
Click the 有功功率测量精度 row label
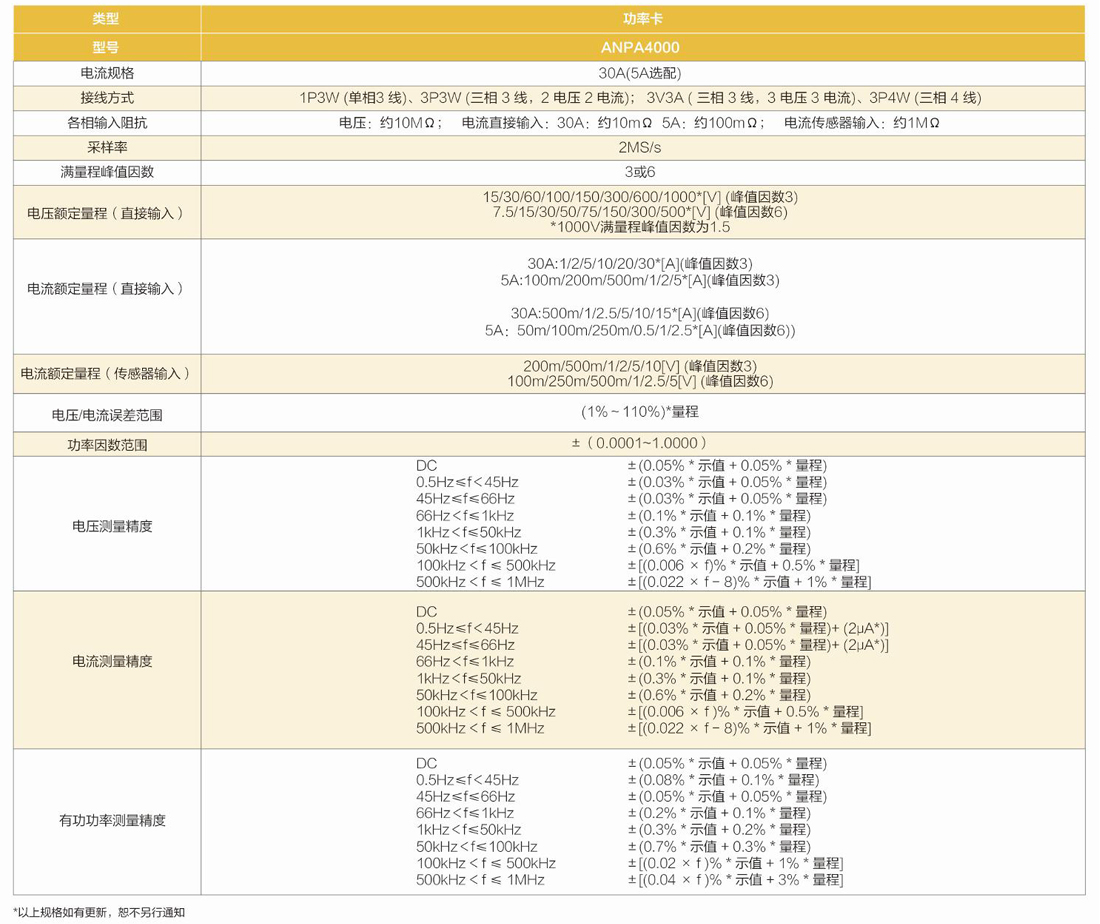coord(106,821)
